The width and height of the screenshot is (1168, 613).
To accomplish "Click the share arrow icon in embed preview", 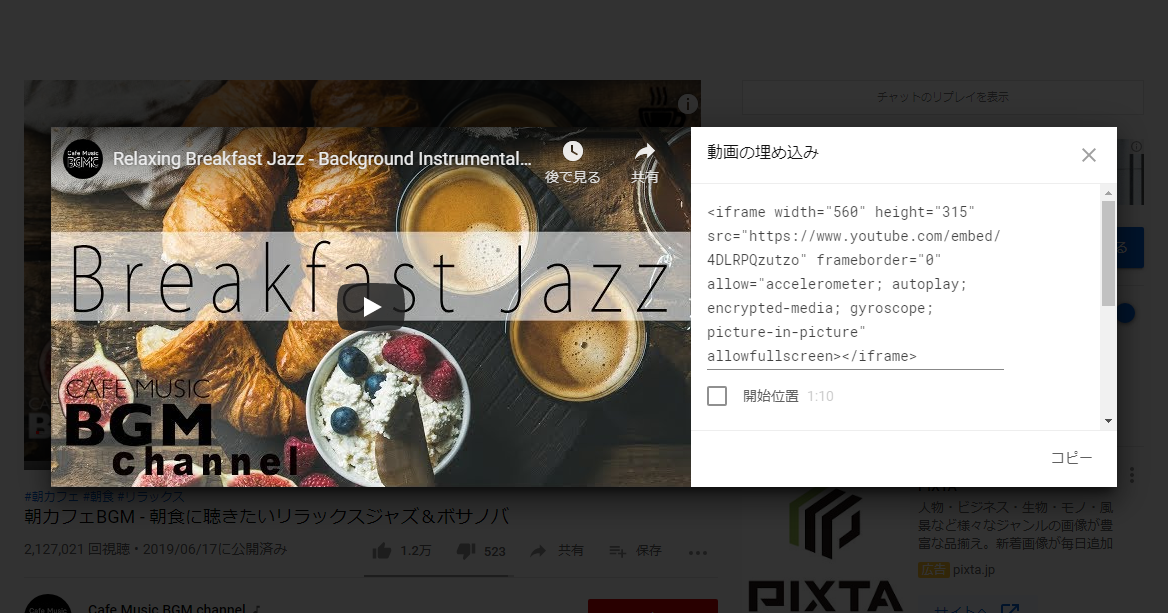I will 644,152.
